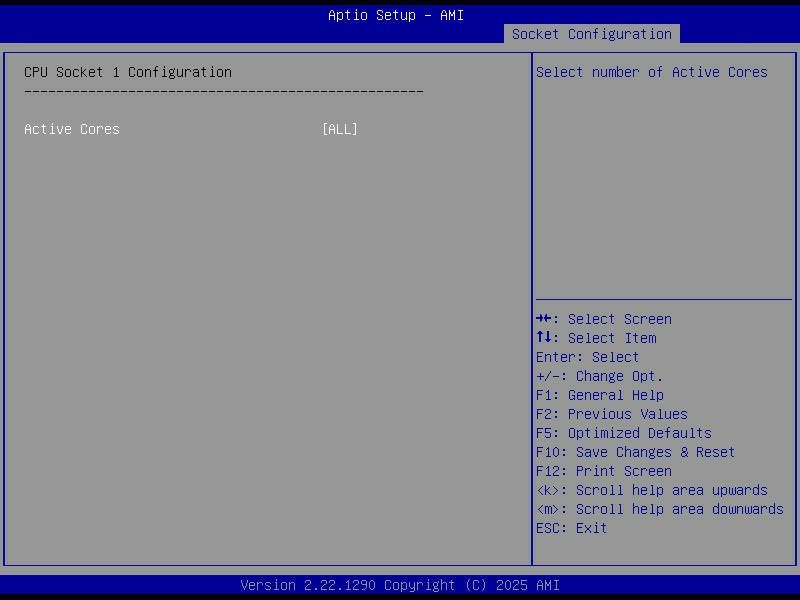Click the 'Select Screen' key hint

tap(604, 319)
